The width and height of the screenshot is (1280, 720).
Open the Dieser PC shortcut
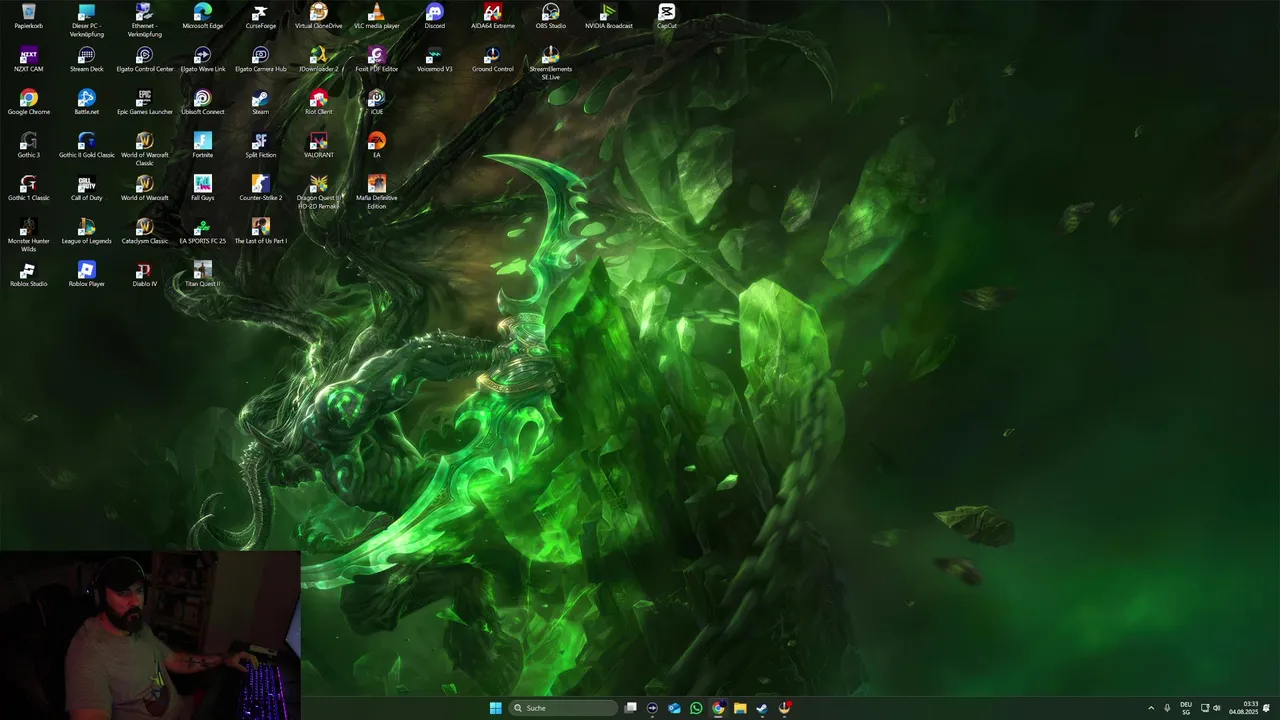tap(87, 20)
